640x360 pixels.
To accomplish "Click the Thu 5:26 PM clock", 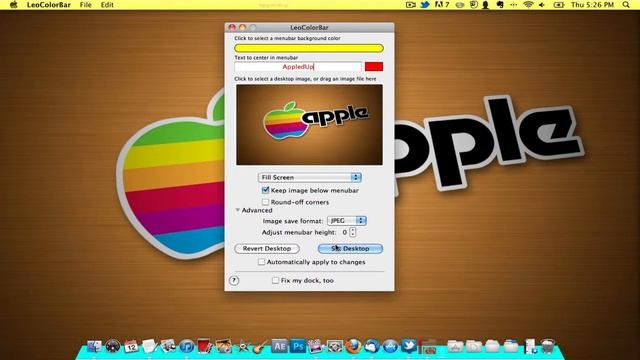I will pyautogui.click(x=593, y=5).
